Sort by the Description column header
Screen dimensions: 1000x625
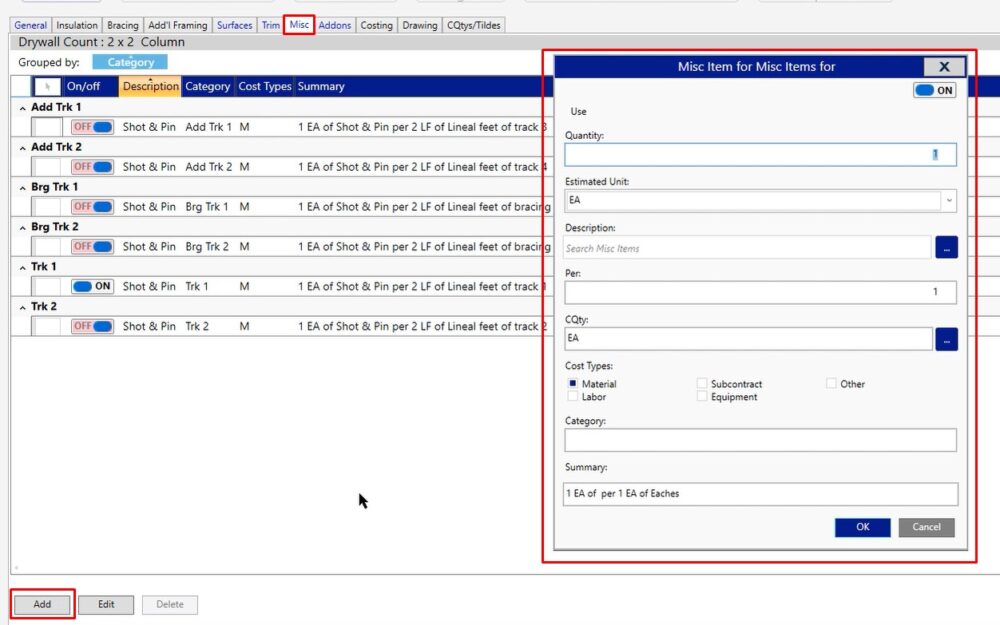[150, 87]
